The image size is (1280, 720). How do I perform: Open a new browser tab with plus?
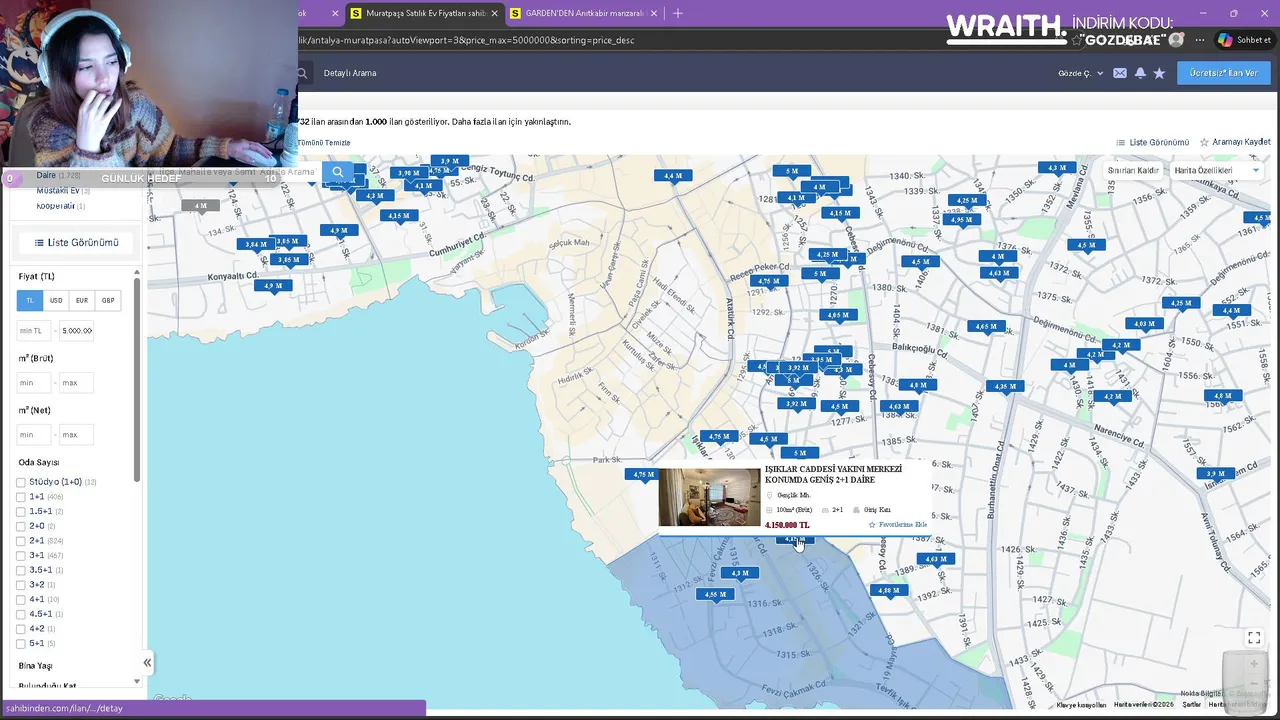(678, 13)
